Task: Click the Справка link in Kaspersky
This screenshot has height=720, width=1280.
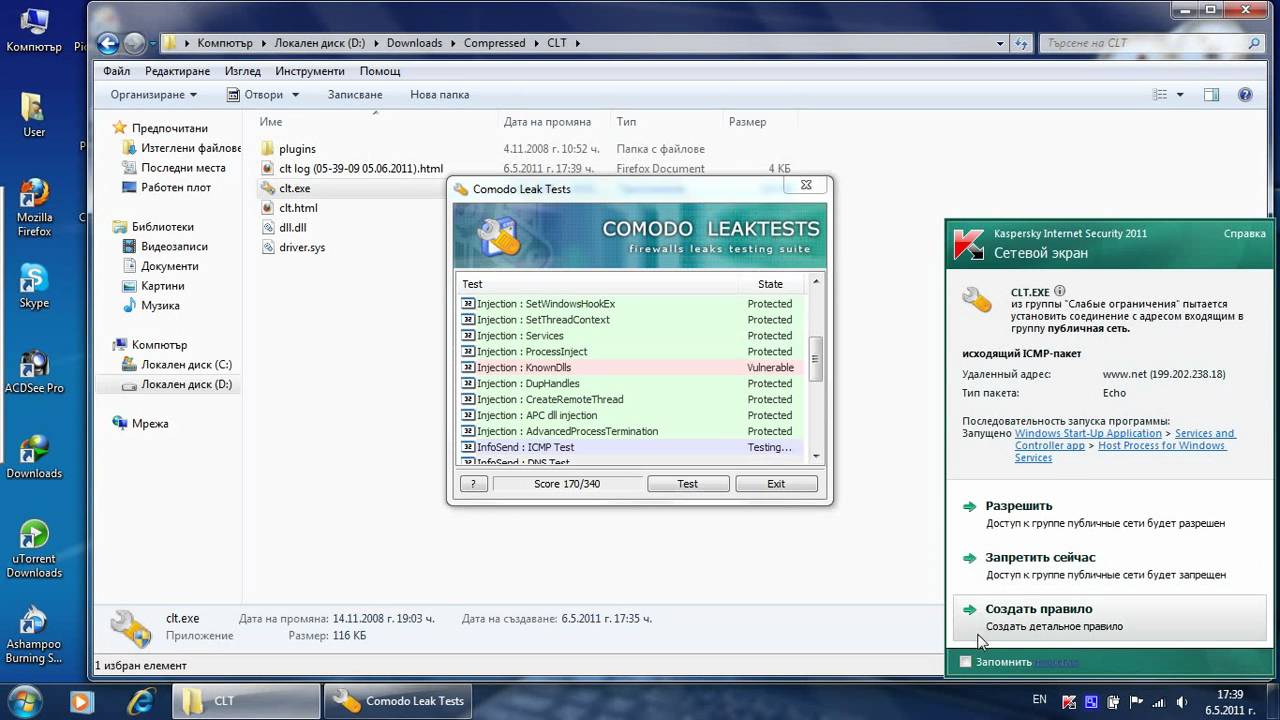Action: [1245, 233]
